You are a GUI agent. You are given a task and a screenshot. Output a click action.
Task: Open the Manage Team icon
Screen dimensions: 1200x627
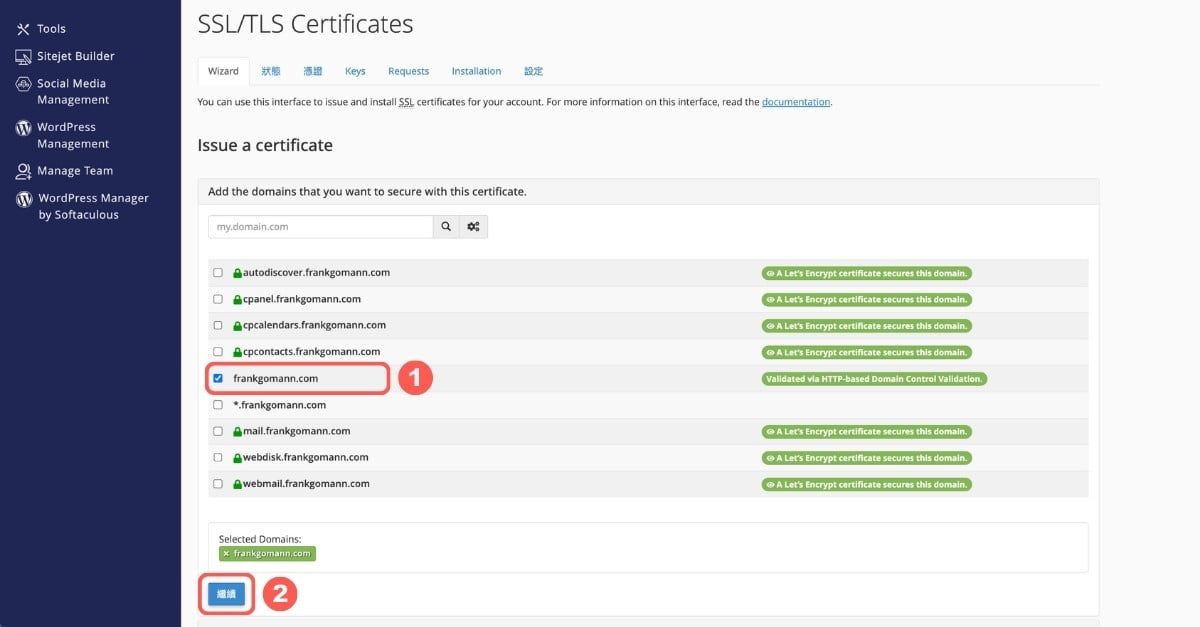click(x=23, y=171)
